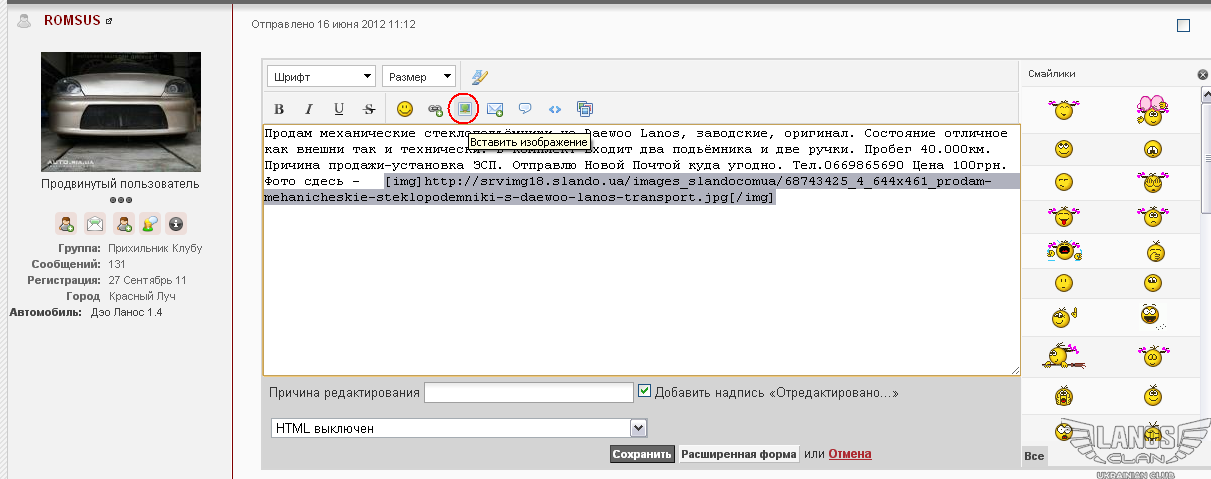Toggle bold text formatting
Viewport: 1211px width, 479px height.
point(279,109)
